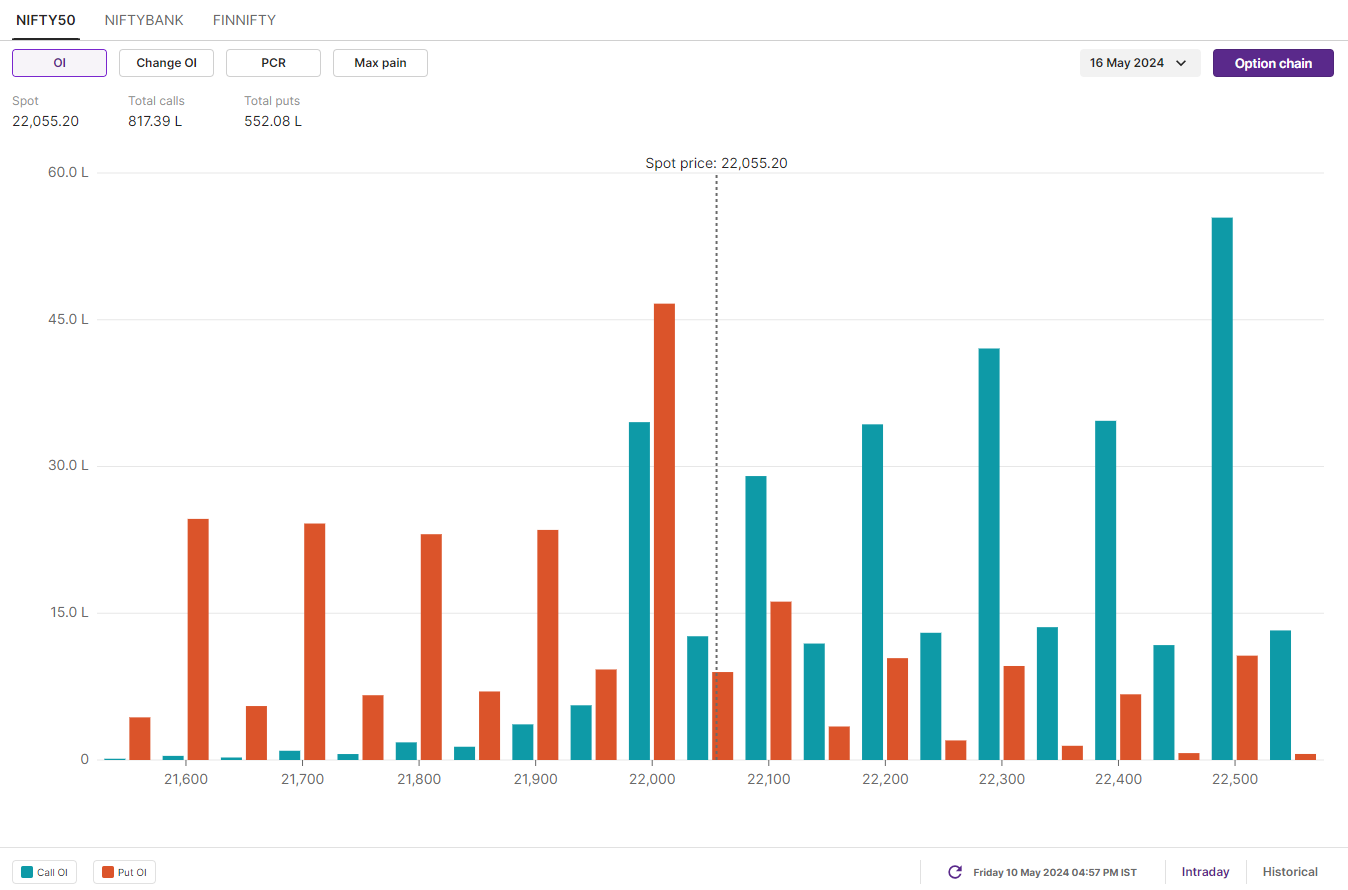1348x890 pixels.
Task: Click the Total calls value 817.39 L
Action: (x=155, y=121)
